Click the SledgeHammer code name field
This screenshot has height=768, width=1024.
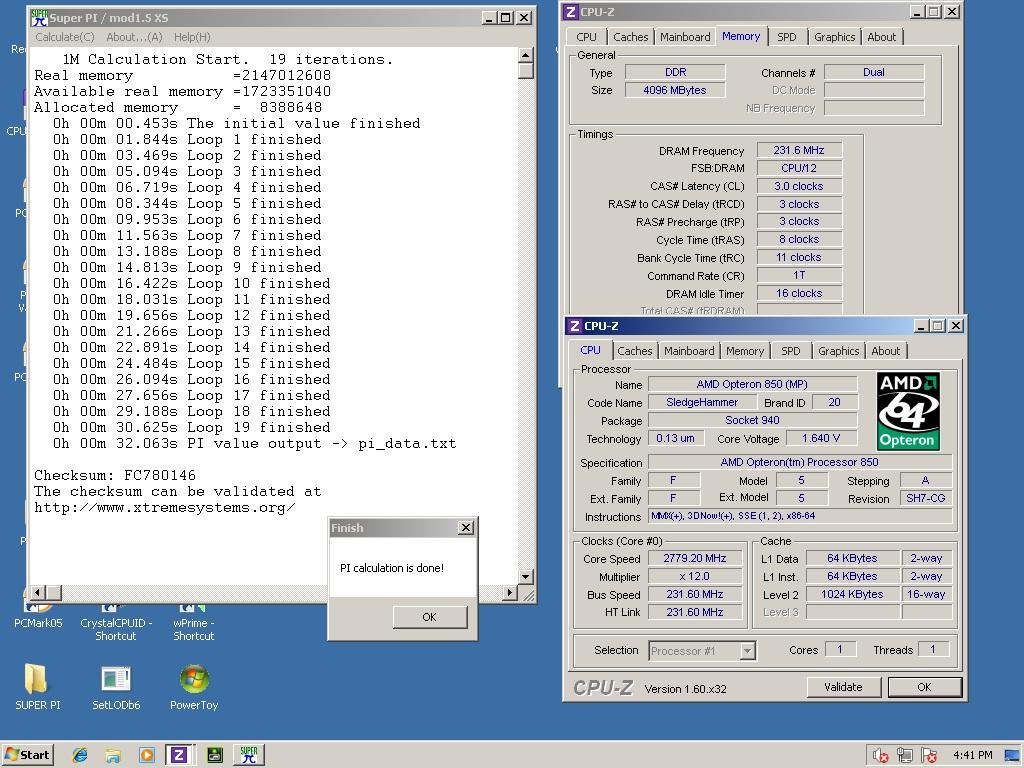(702, 402)
